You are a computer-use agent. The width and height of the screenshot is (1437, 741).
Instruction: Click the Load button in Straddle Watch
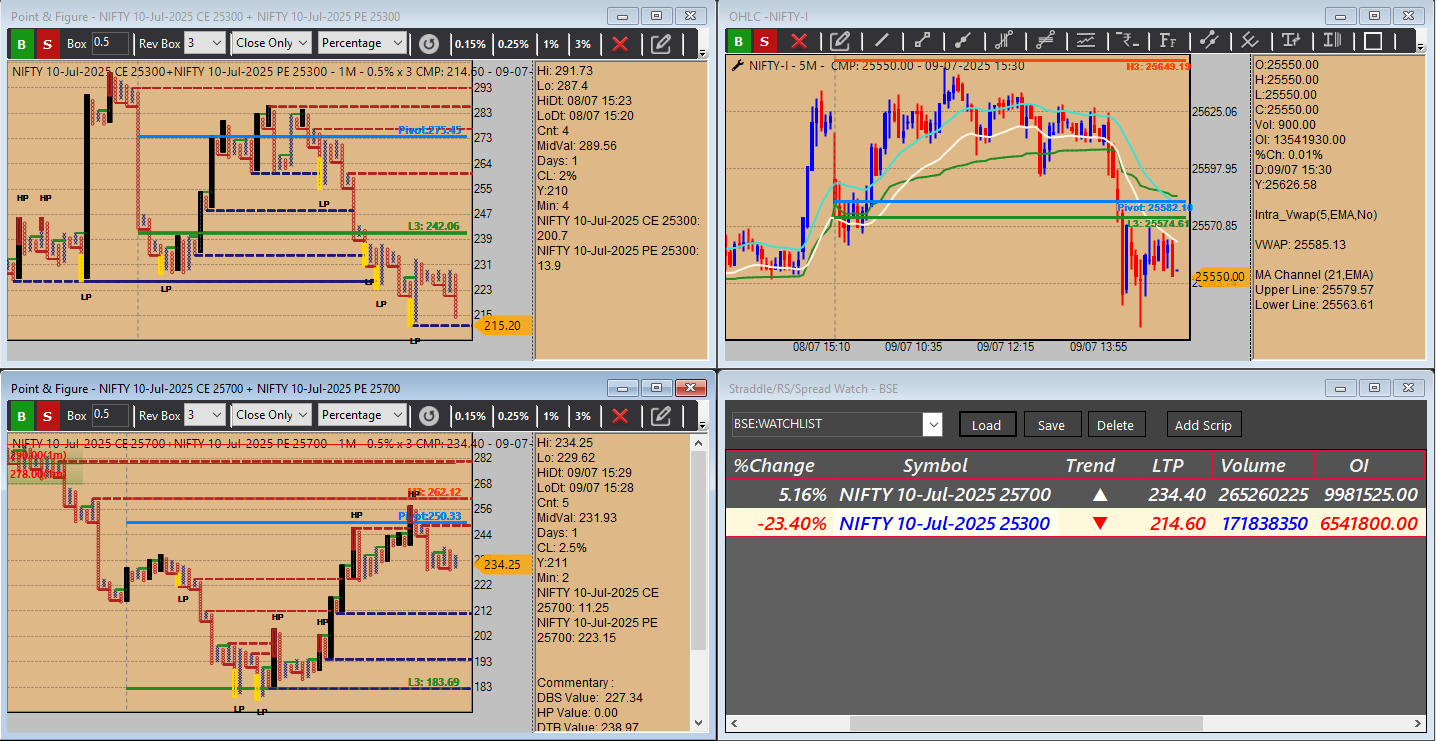tap(987, 425)
